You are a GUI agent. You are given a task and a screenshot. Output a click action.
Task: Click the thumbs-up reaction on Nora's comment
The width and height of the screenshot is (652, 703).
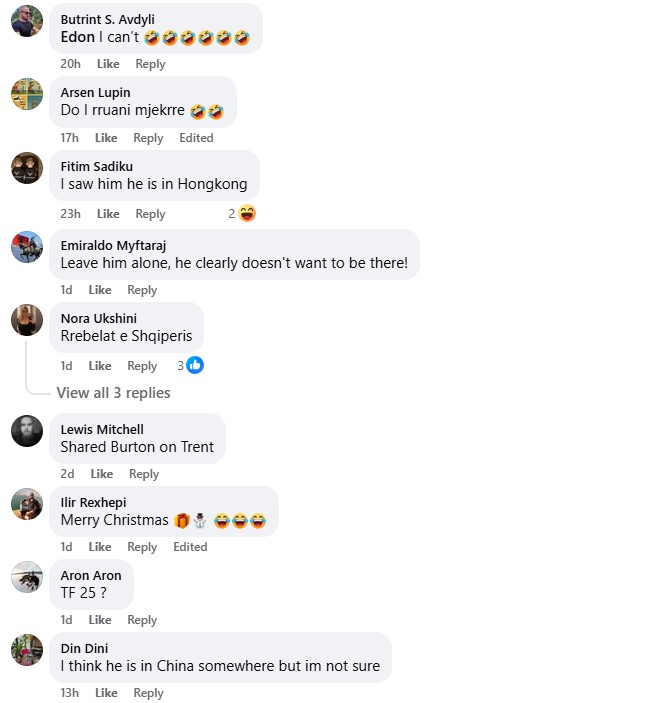pyautogui.click(x=195, y=365)
